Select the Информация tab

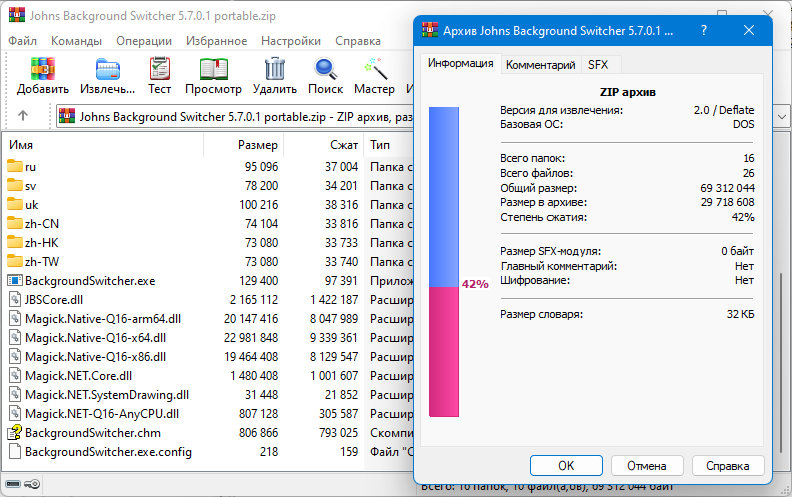[x=461, y=64]
